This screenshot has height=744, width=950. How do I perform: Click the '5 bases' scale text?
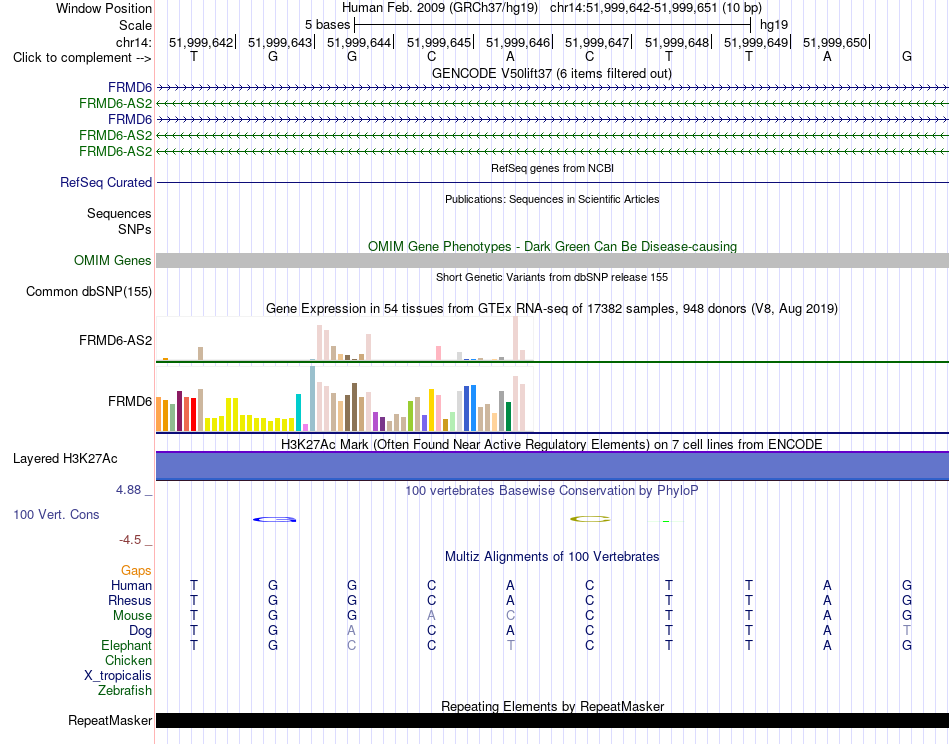point(327,25)
